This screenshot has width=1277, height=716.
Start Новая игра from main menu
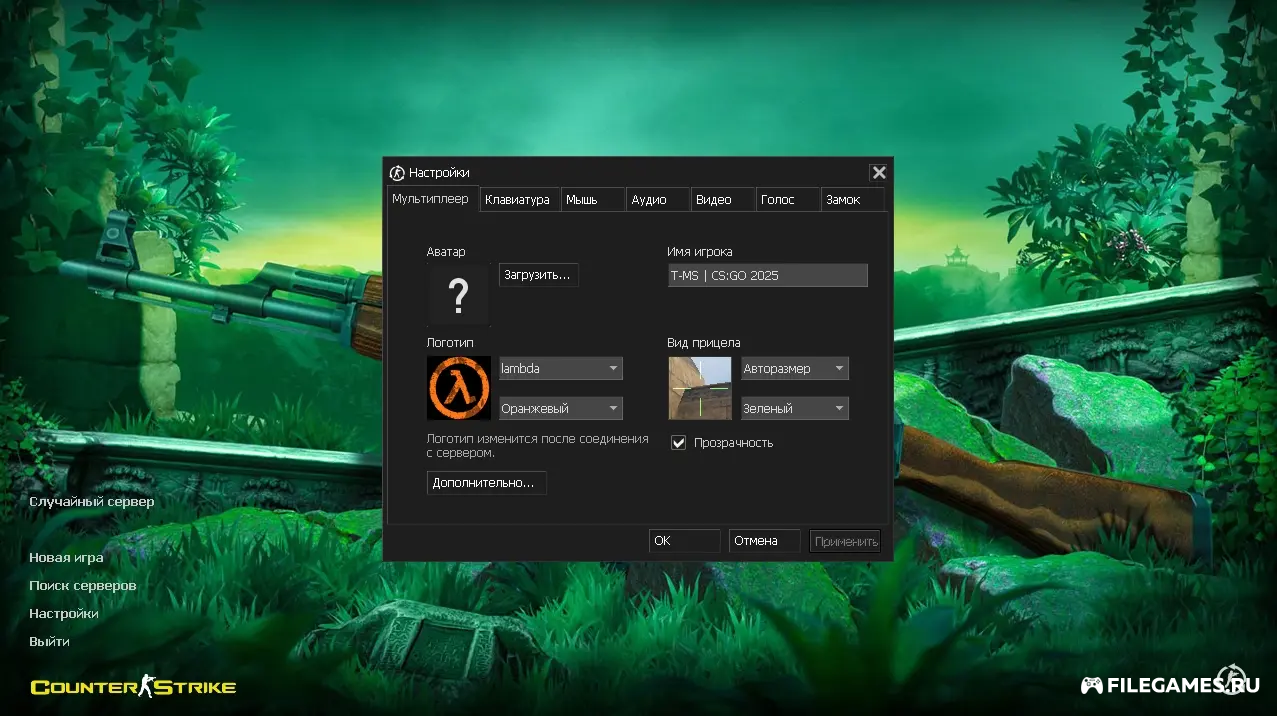coord(66,558)
